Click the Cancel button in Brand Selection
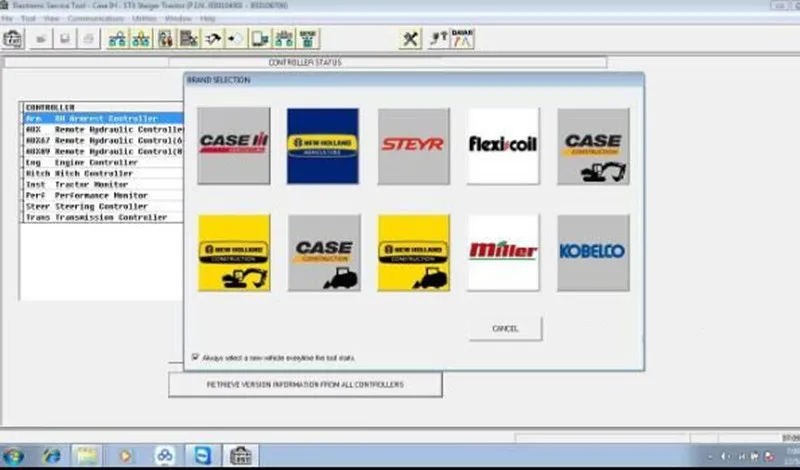 point(505,329)
